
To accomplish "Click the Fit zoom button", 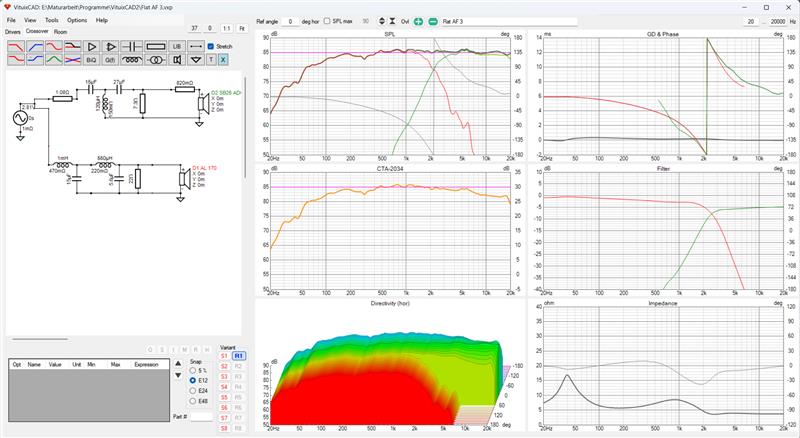I will point(242,29).
